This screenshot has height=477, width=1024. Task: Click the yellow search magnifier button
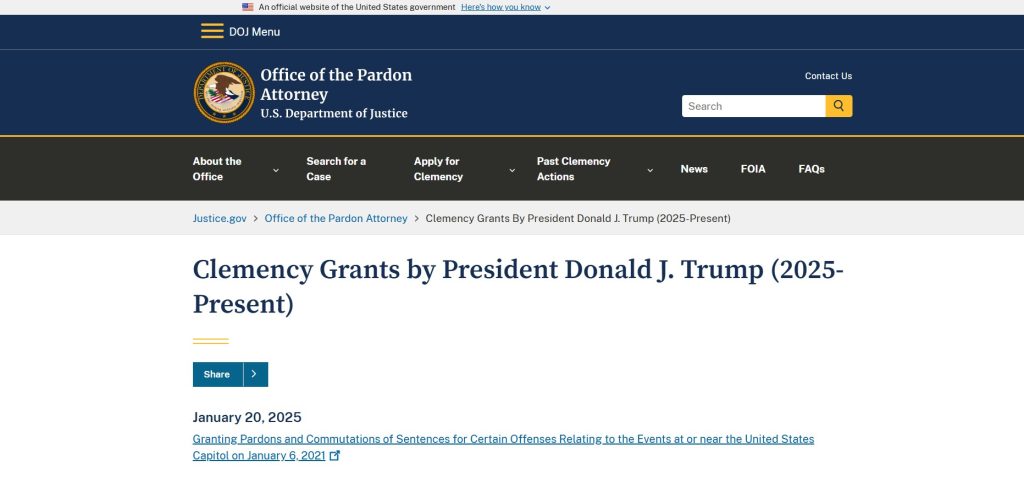tap(839, 106)
